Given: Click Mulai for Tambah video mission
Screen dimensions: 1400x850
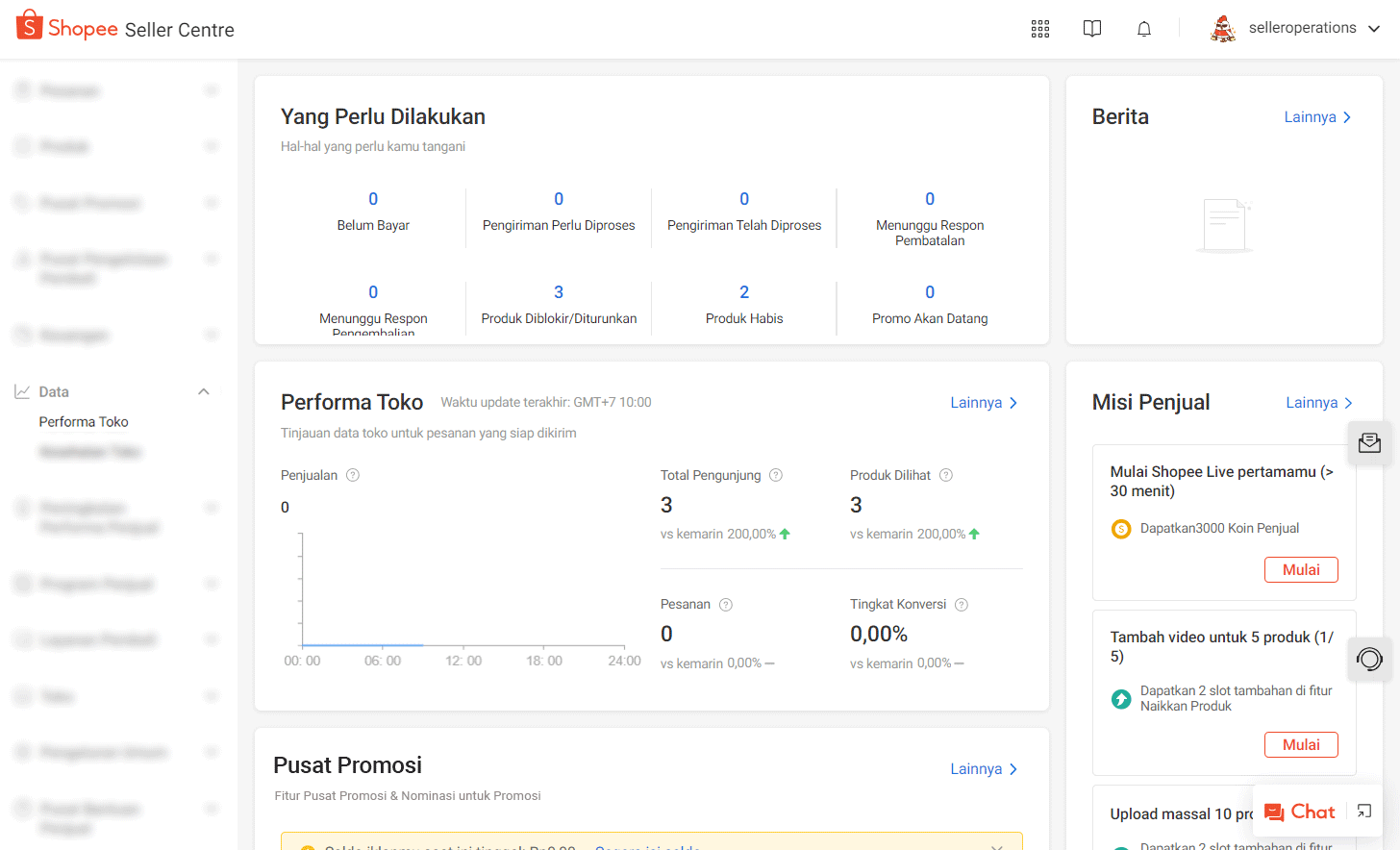Looking at the screenshot, I should 1300,745.
